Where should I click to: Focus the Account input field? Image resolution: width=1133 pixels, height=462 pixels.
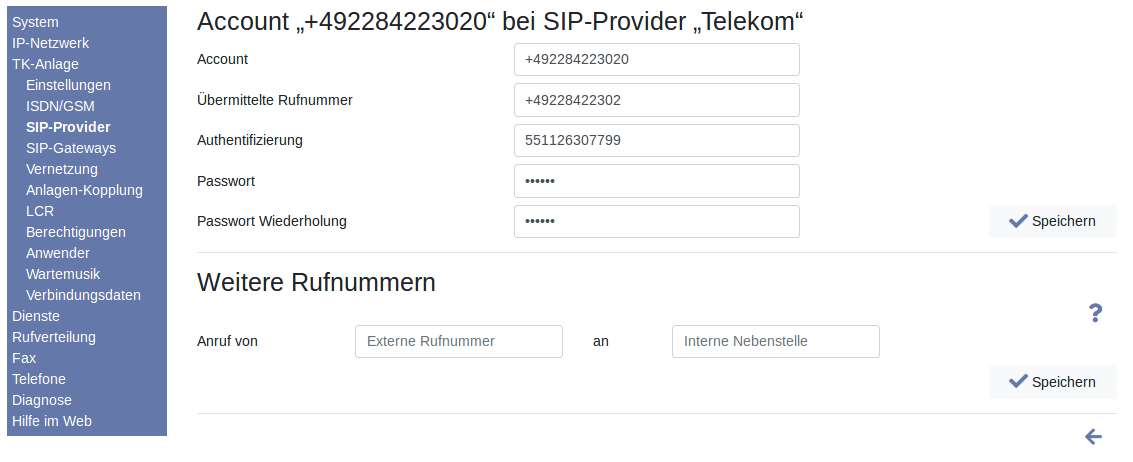(656, 59)
